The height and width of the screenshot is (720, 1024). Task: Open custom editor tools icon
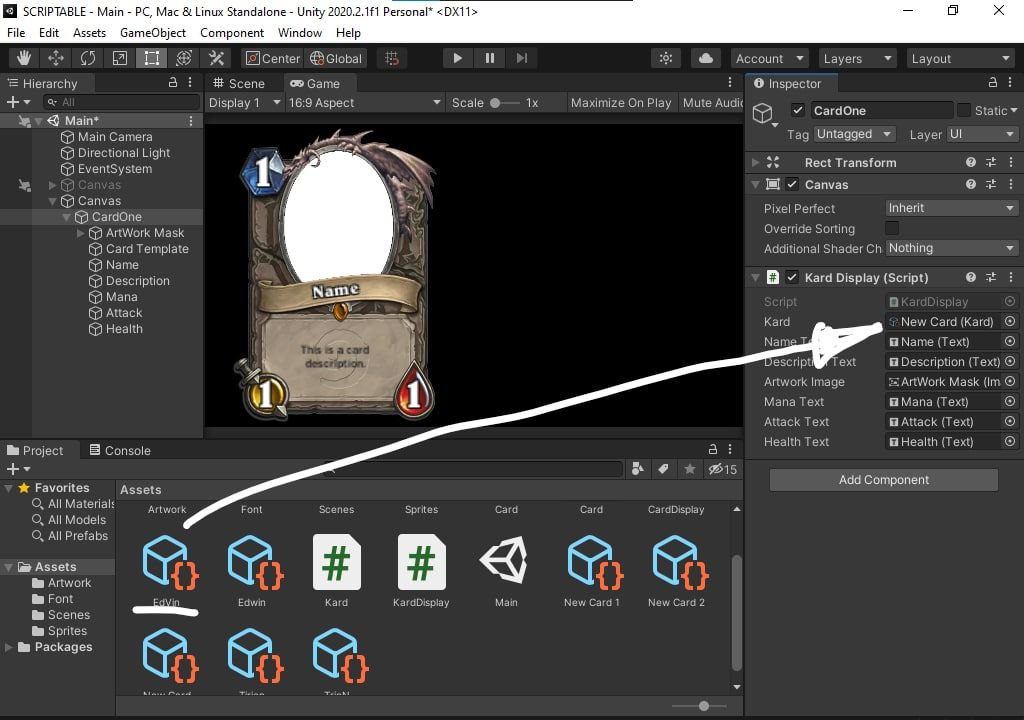(216, 58)
